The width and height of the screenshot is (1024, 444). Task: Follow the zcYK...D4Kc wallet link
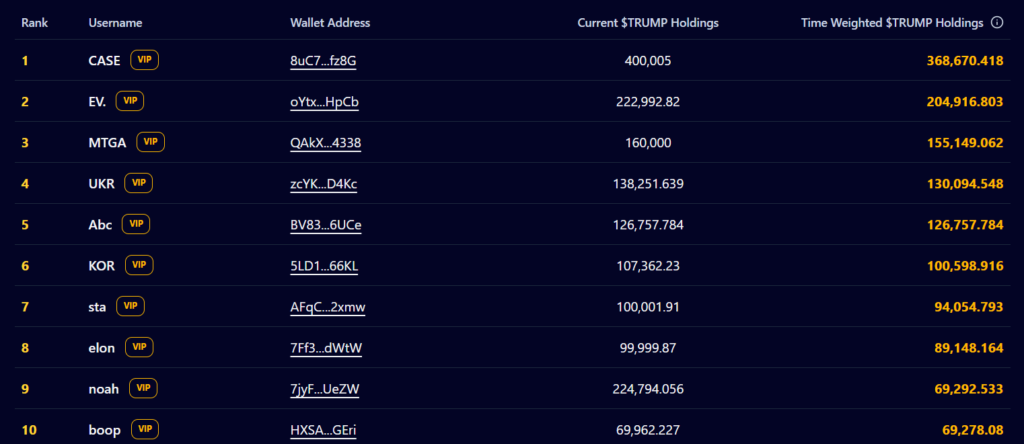pos(323,185)
